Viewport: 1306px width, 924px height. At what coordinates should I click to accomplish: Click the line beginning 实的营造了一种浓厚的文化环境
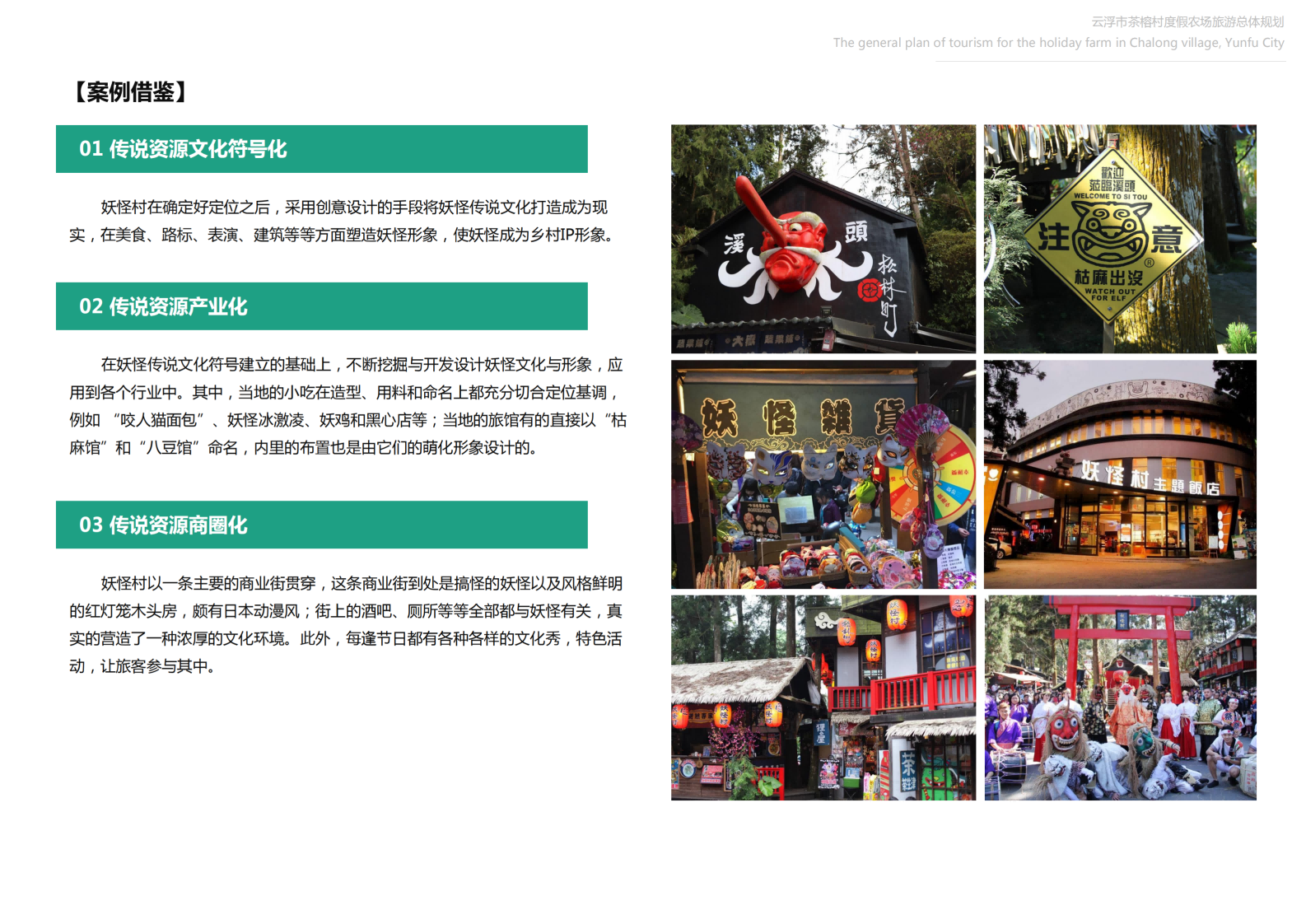click(x=346, y=638)
